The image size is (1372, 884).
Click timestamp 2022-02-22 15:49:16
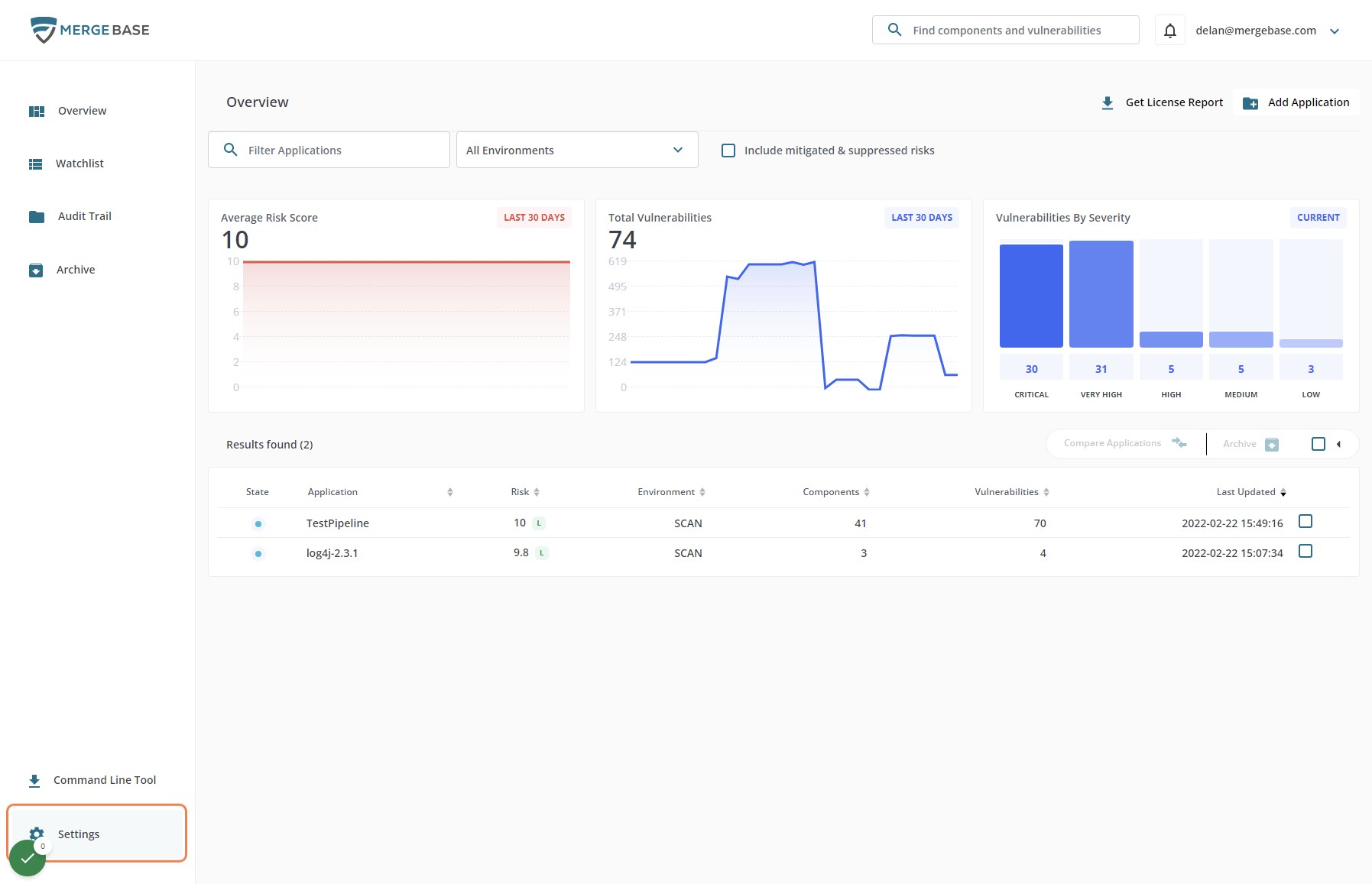(x=1232, y=523)
